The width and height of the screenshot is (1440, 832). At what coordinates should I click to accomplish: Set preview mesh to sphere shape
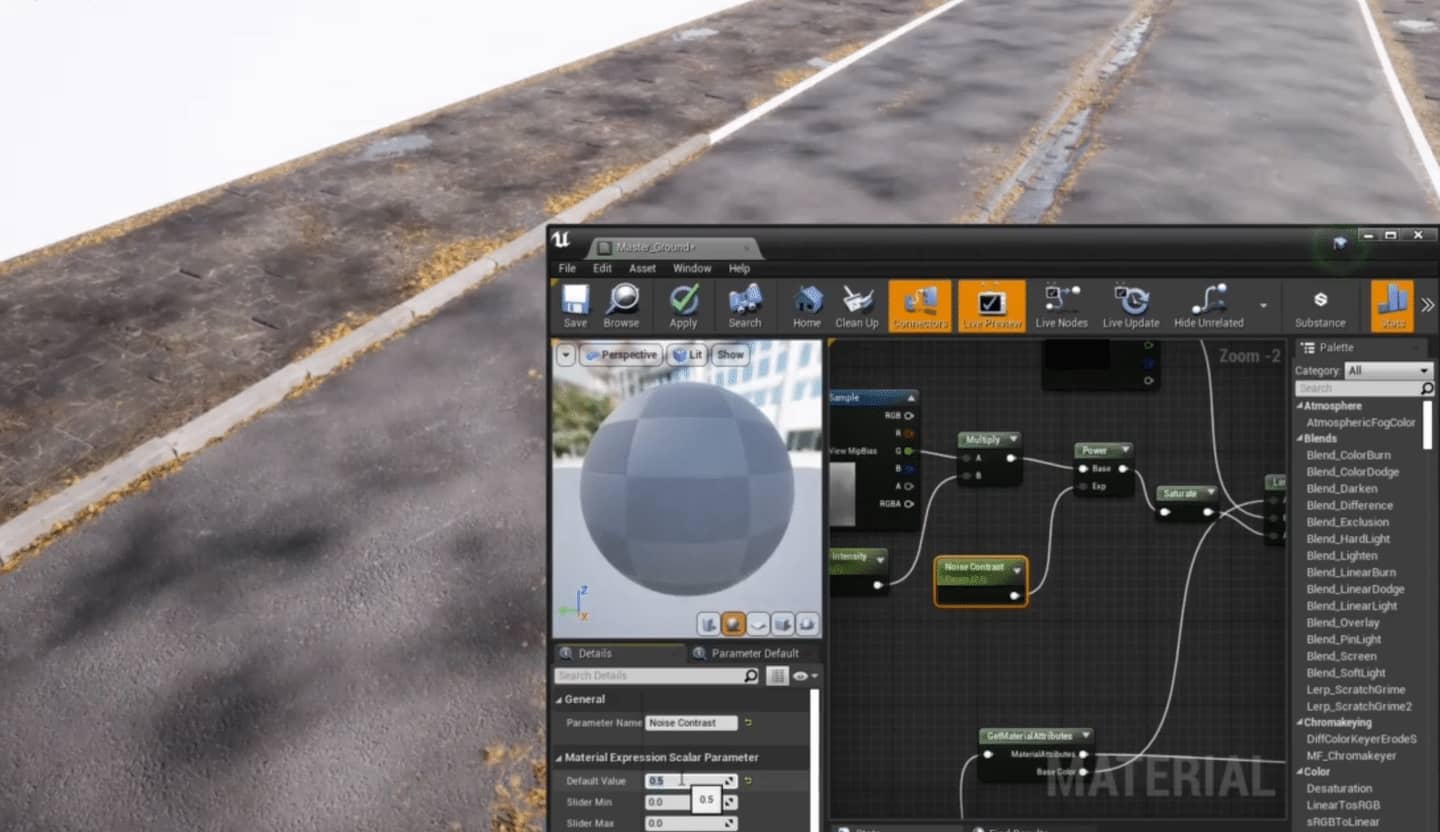click(733, 624)
